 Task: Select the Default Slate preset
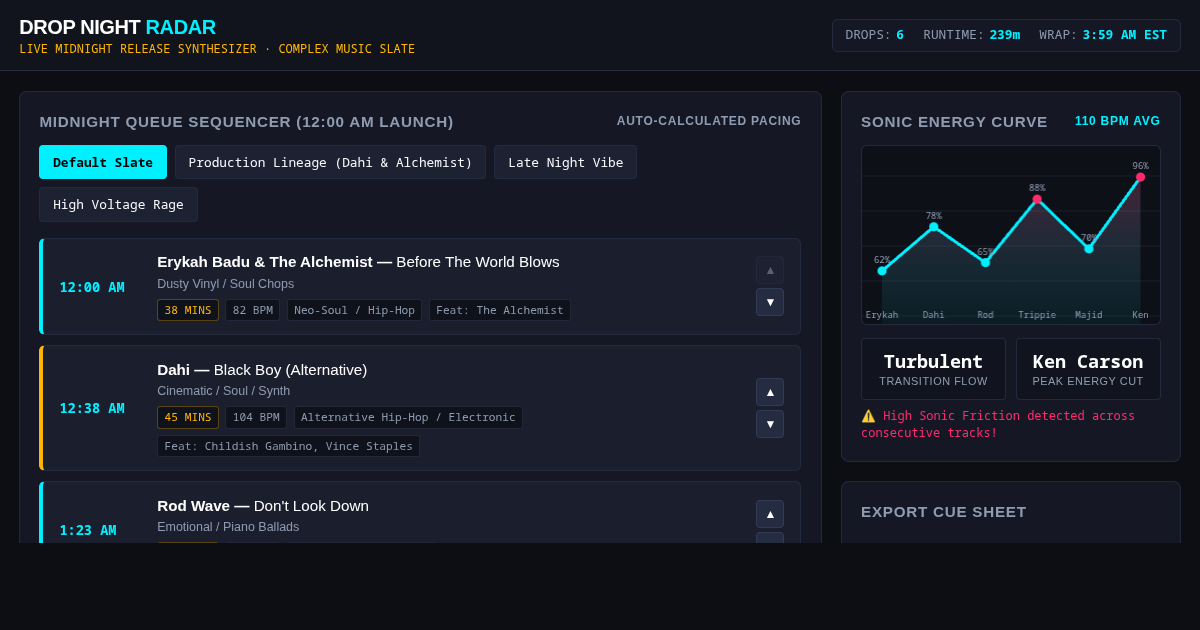pyautogui.click(x=103, y=162)
